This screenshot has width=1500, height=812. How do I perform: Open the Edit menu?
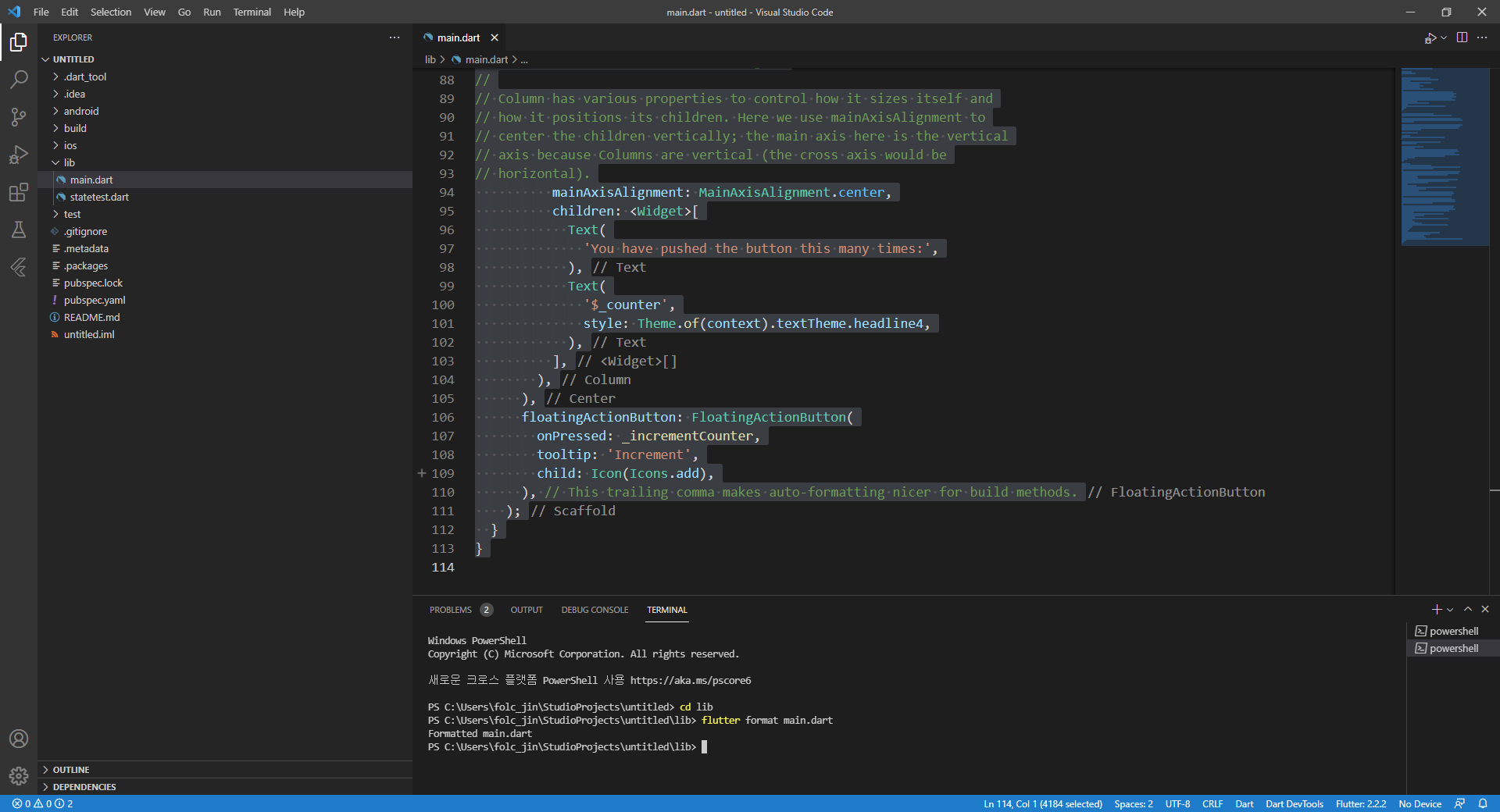point(70,12)
